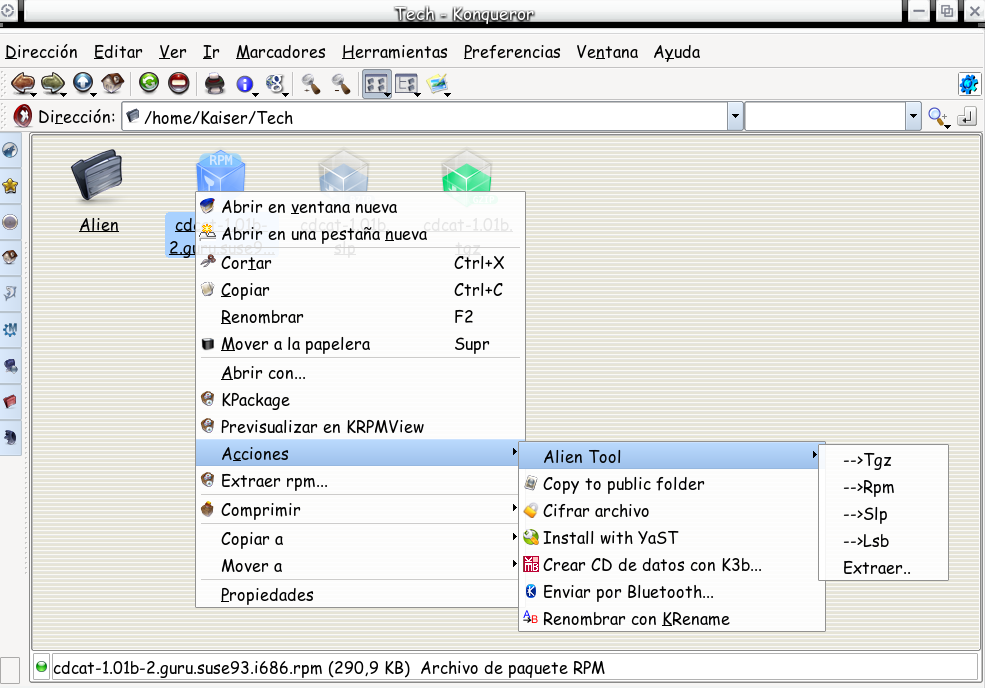The image size is (985, 688).
Task: Choose Extraer.. in Alien Tool submenu
Action: pyautogui.click(x=883, y=568)
